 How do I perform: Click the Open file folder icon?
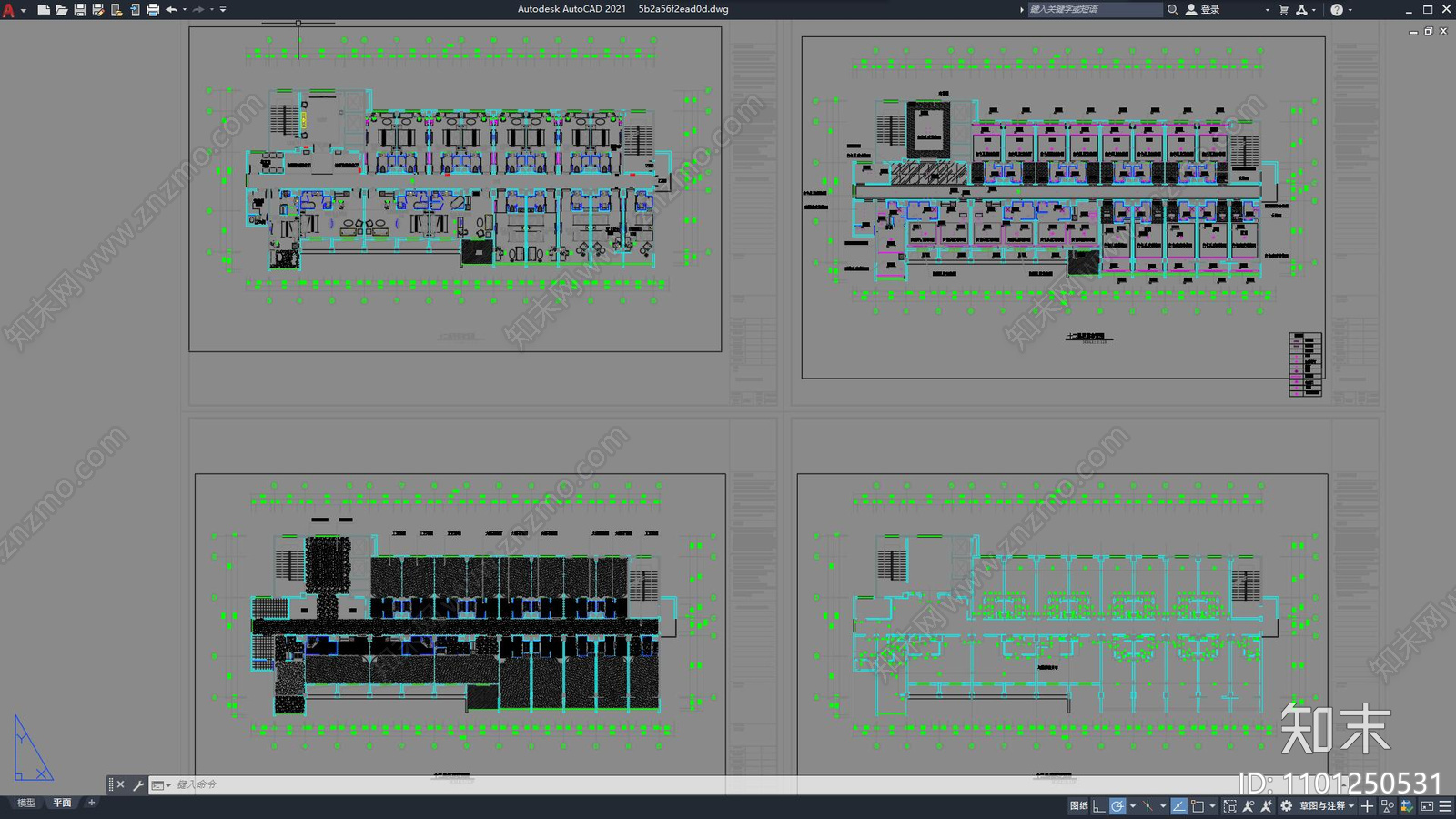point(62,9)
